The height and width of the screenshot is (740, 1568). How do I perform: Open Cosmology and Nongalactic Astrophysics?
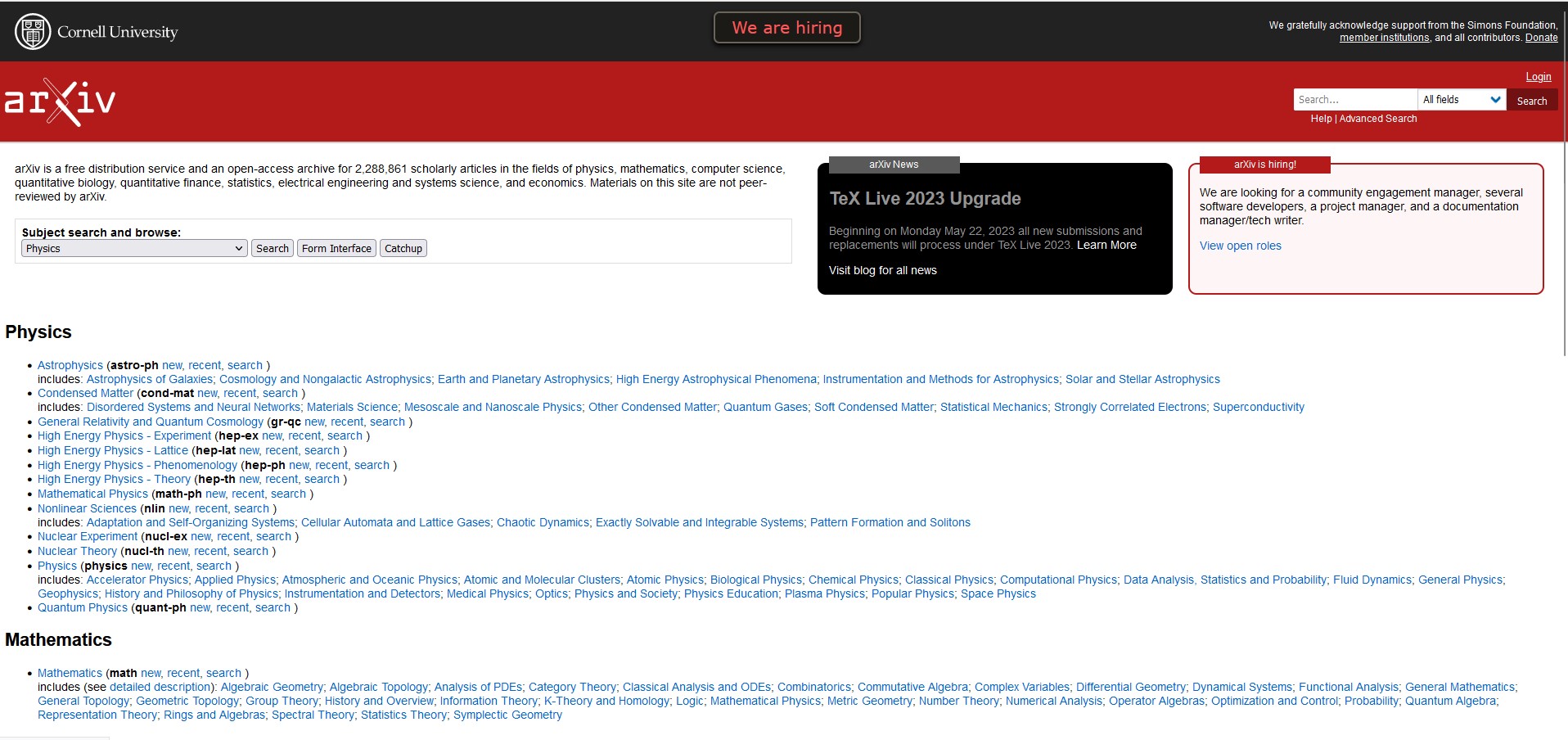325,380
